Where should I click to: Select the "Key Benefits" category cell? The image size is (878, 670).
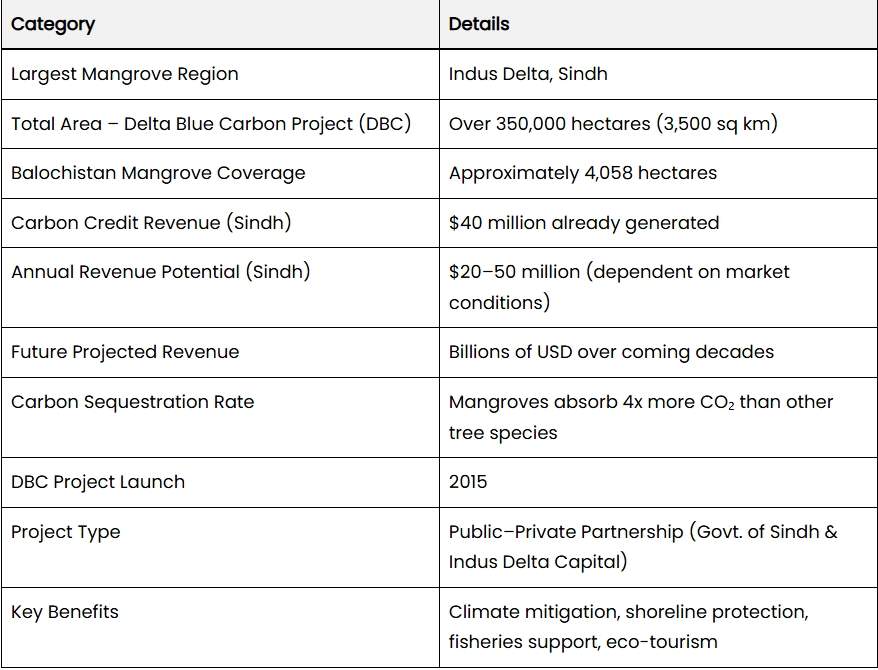(x=64, y=612)
